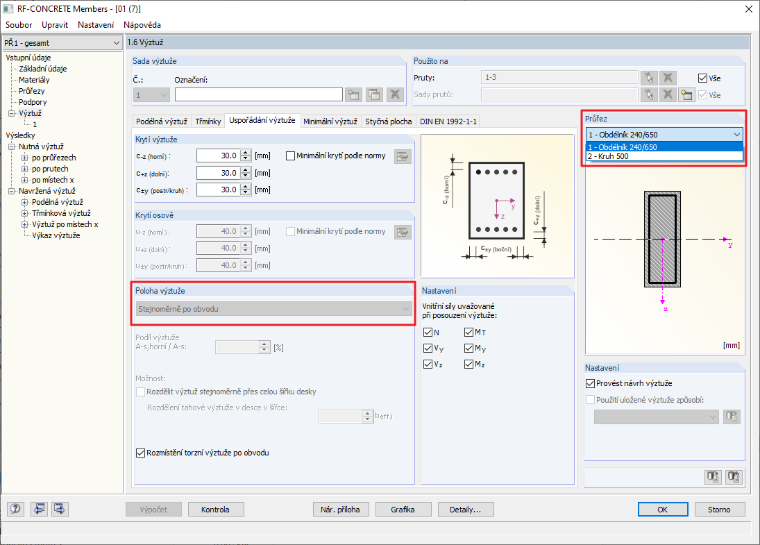The height and width of the screenshot is (545, 760).
Task: Select Podpory in the navigation tree
Action: [x=32, y=102]
